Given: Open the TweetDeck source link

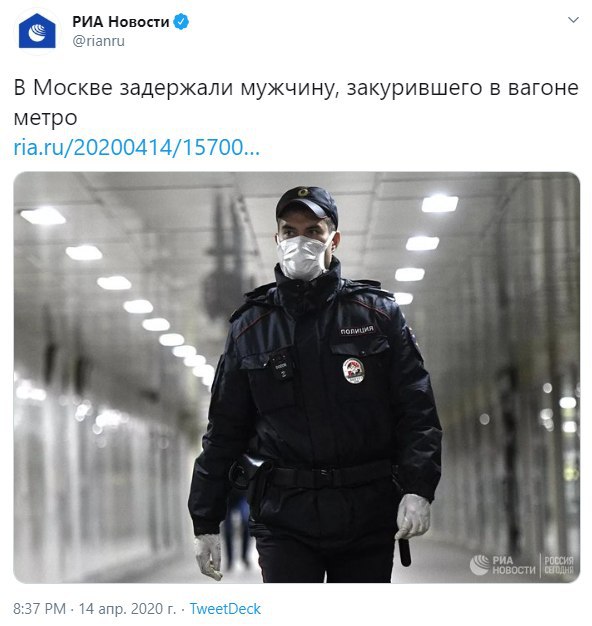Looking at the screenshot, I should pyautogui.click(x=225, y=609).
